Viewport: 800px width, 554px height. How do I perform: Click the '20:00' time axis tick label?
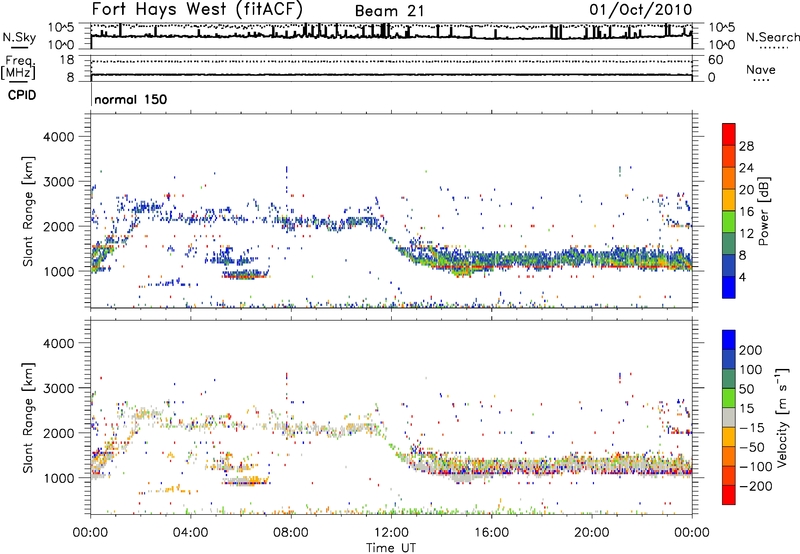[592, 533]
